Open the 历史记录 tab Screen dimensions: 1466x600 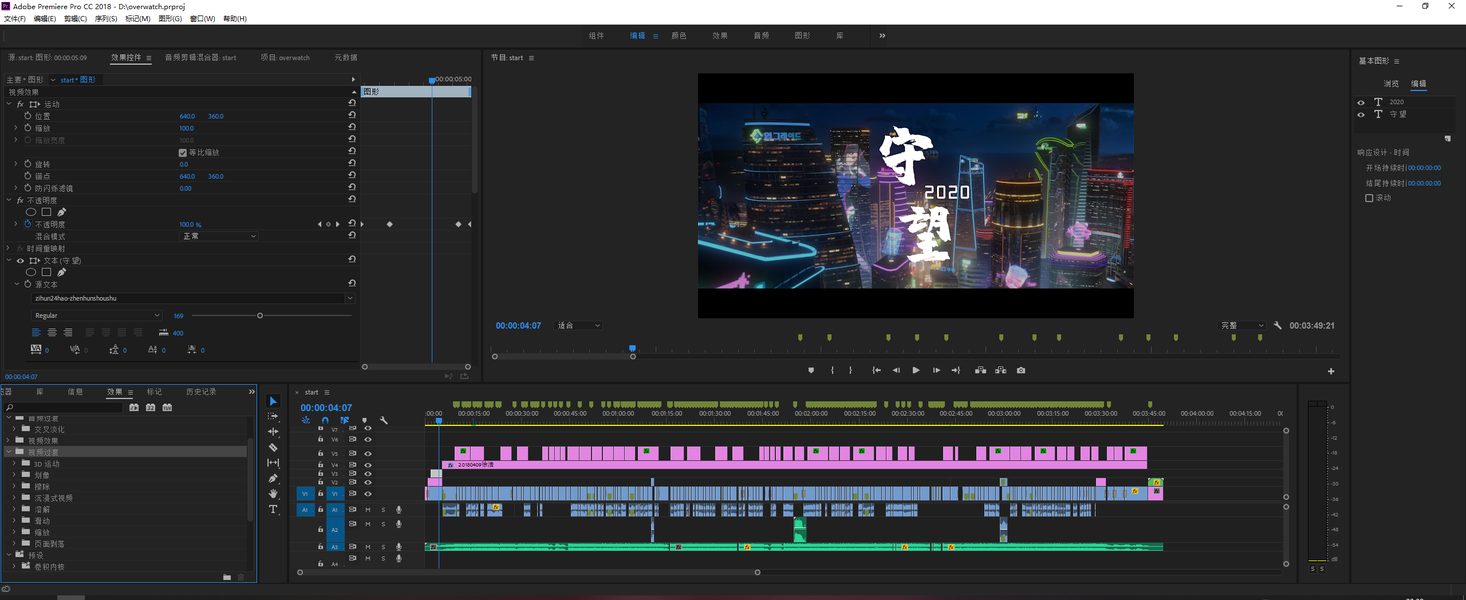point(201,392)
